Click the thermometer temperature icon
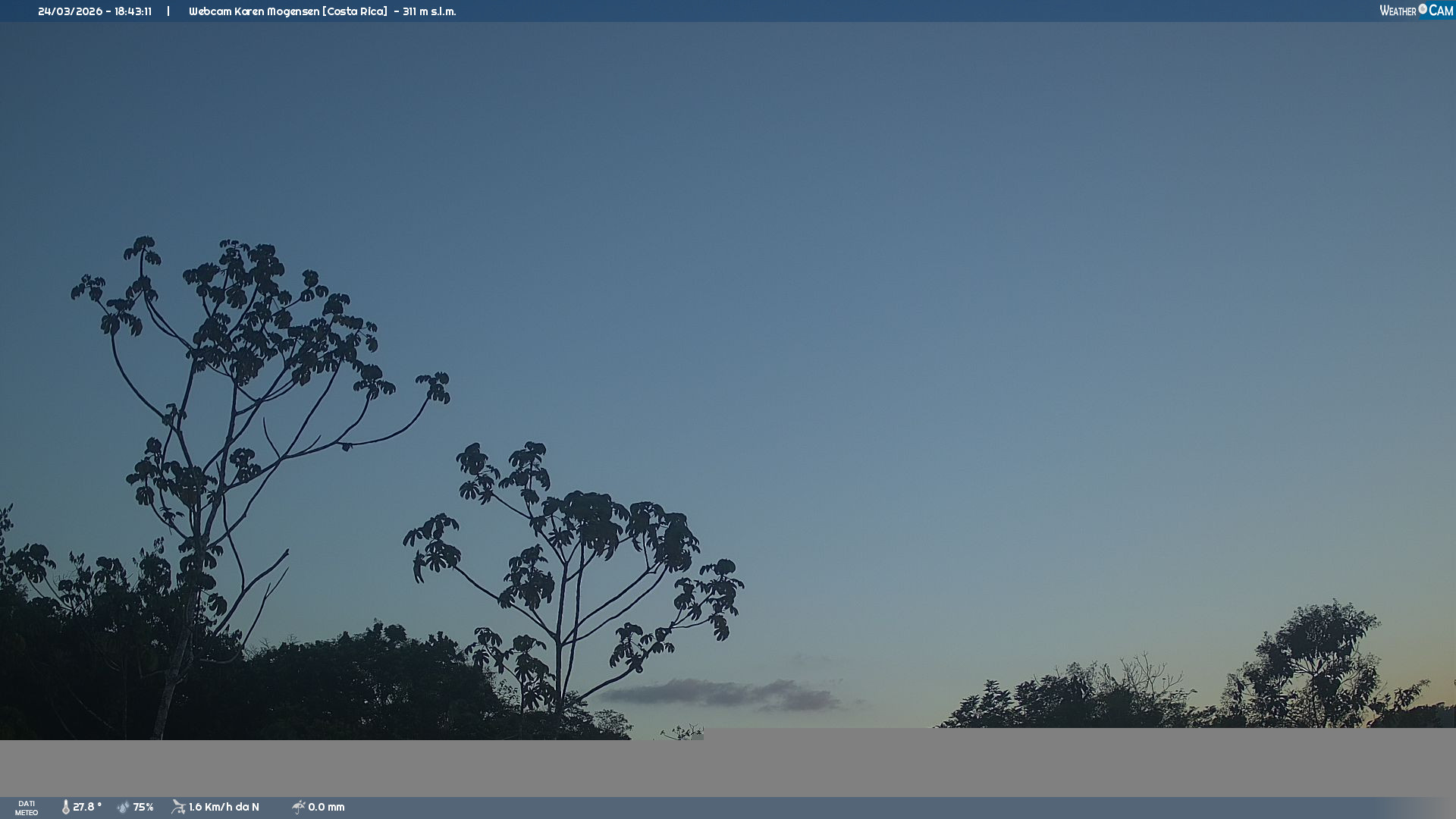 click(66, 808)
